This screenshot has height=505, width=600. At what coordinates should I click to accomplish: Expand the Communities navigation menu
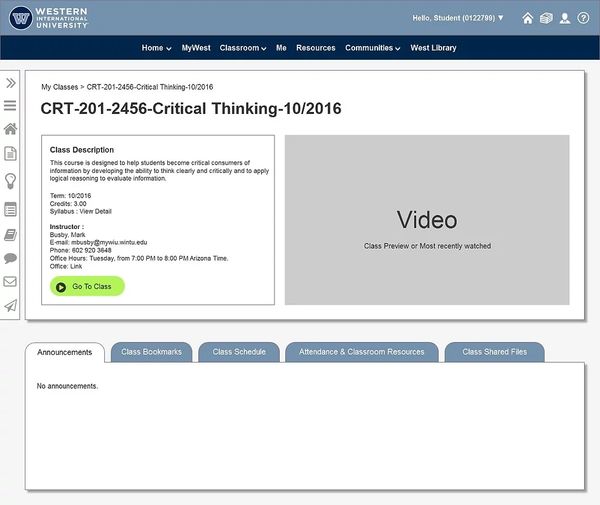tap(372, 48)
